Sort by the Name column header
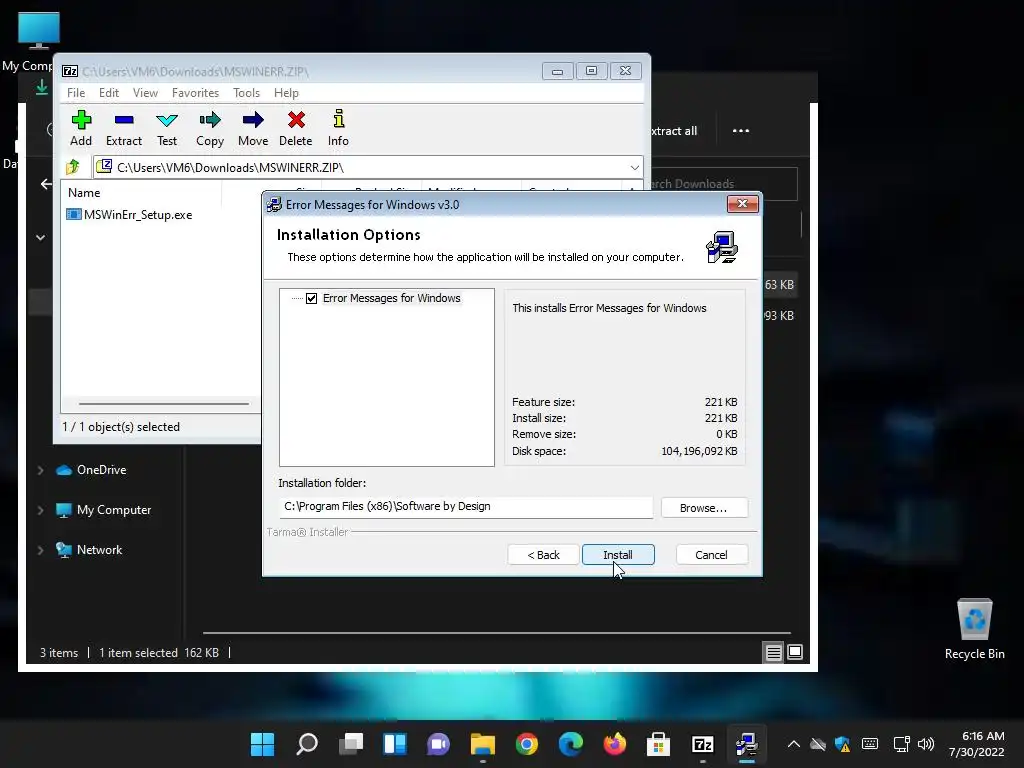Viewport: 1024px width, 768px height. point(84,193)
